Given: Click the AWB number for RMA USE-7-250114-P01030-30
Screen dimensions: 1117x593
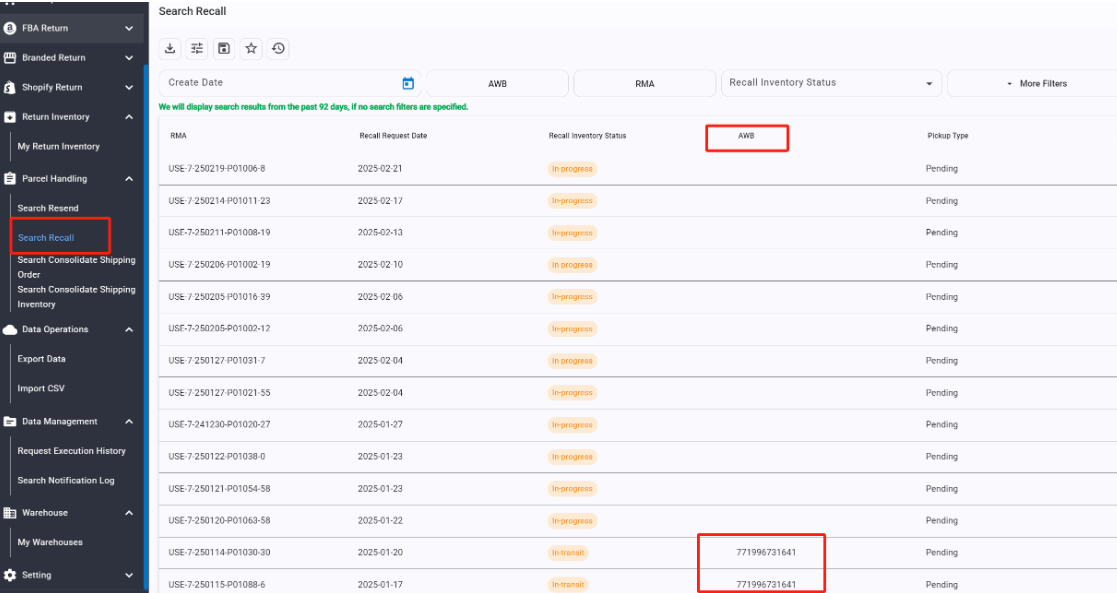Looking at the screenshot, I should click(x=766, y=552).
